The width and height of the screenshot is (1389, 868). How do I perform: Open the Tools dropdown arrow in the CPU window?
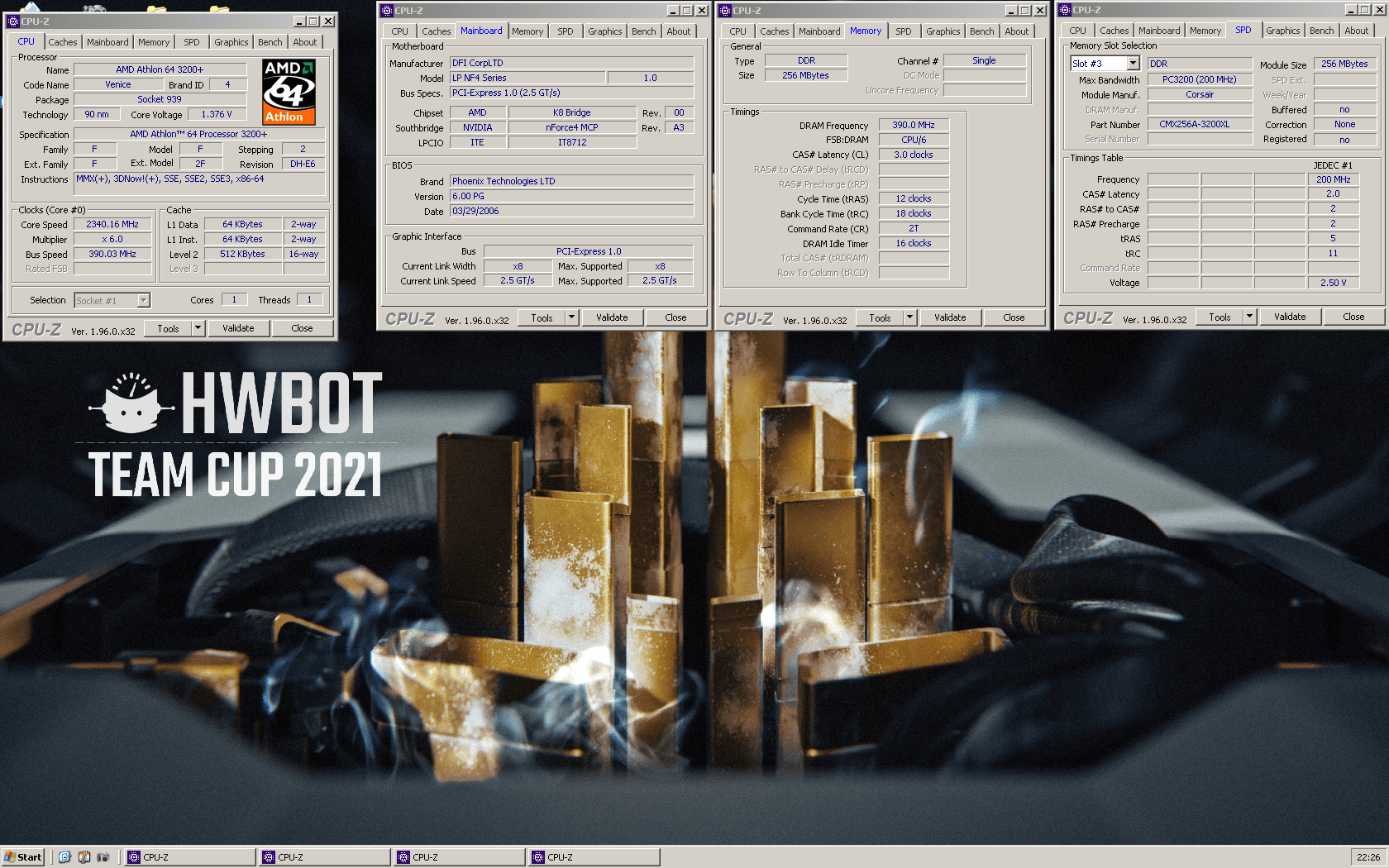pos(198,328)
